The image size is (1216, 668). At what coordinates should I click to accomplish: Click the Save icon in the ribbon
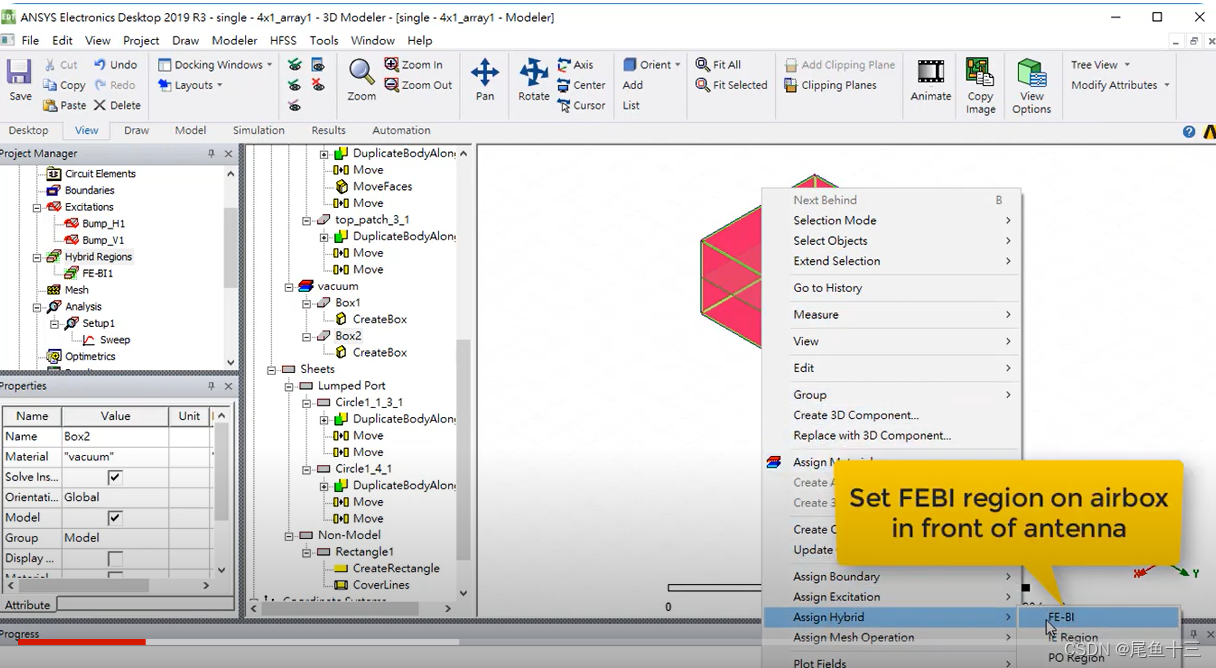20,80
